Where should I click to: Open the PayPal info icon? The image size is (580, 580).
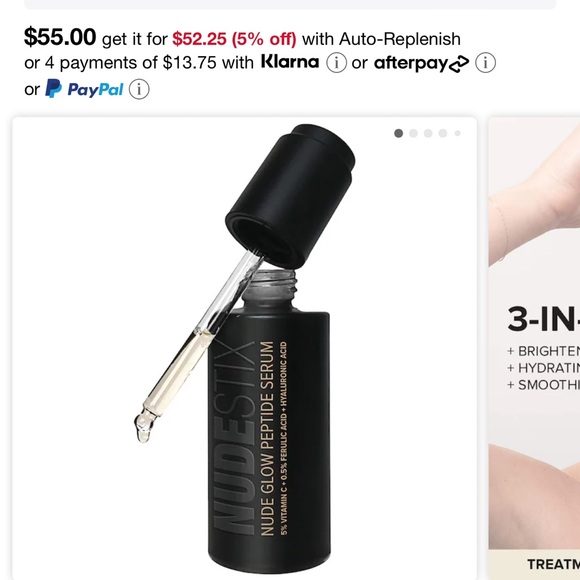[139, 89]
